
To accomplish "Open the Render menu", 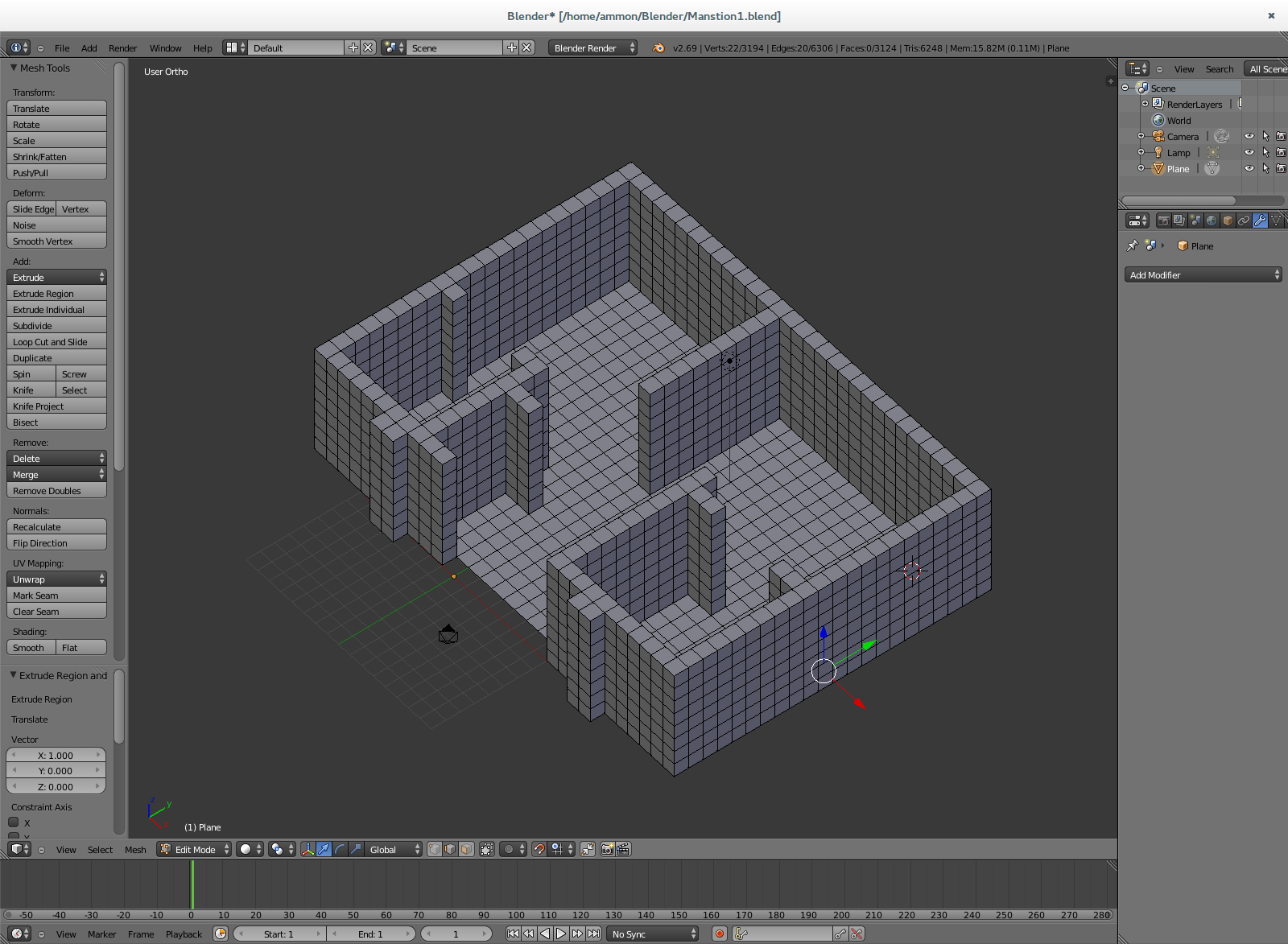I will click(122, 48).
